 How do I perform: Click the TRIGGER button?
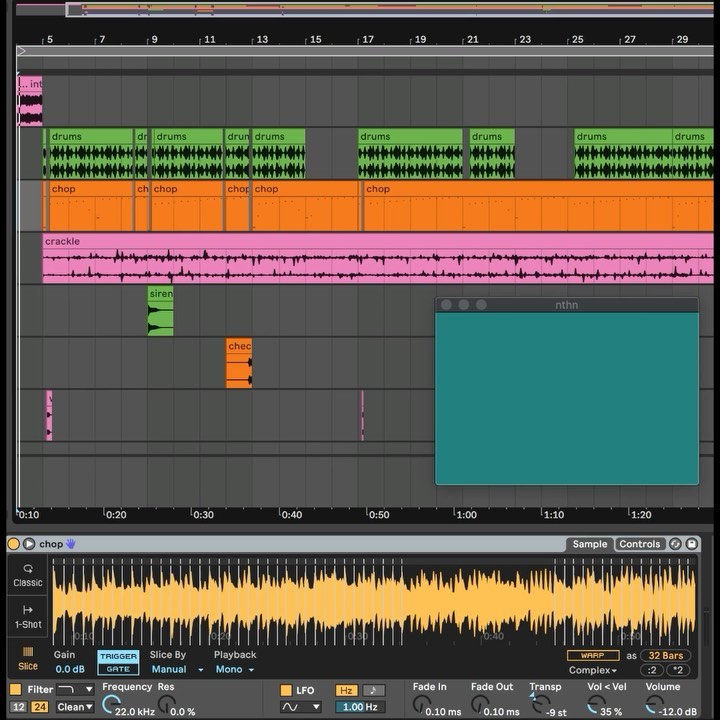click(118, 657)
